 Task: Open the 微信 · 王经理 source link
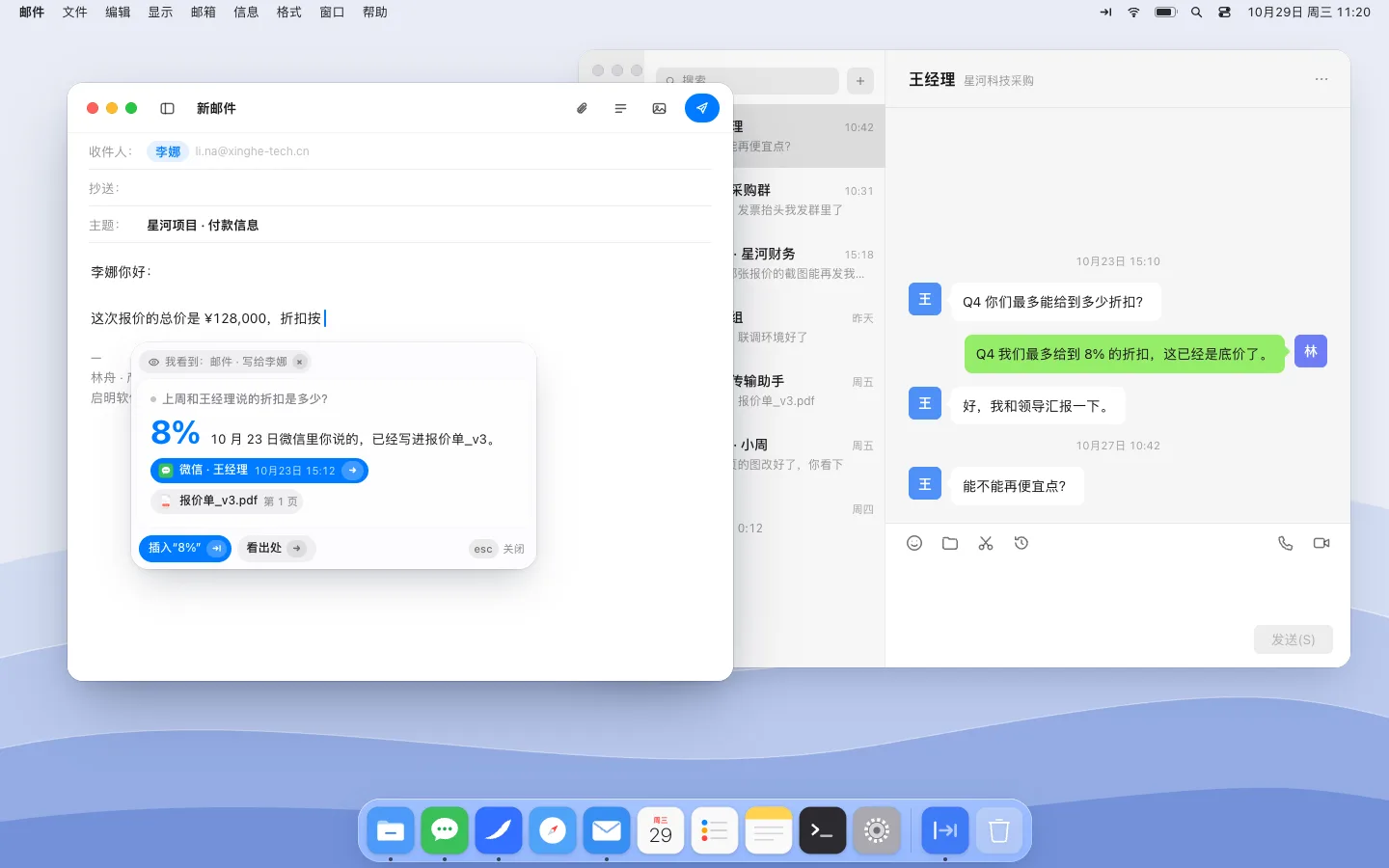pos(259,470)
